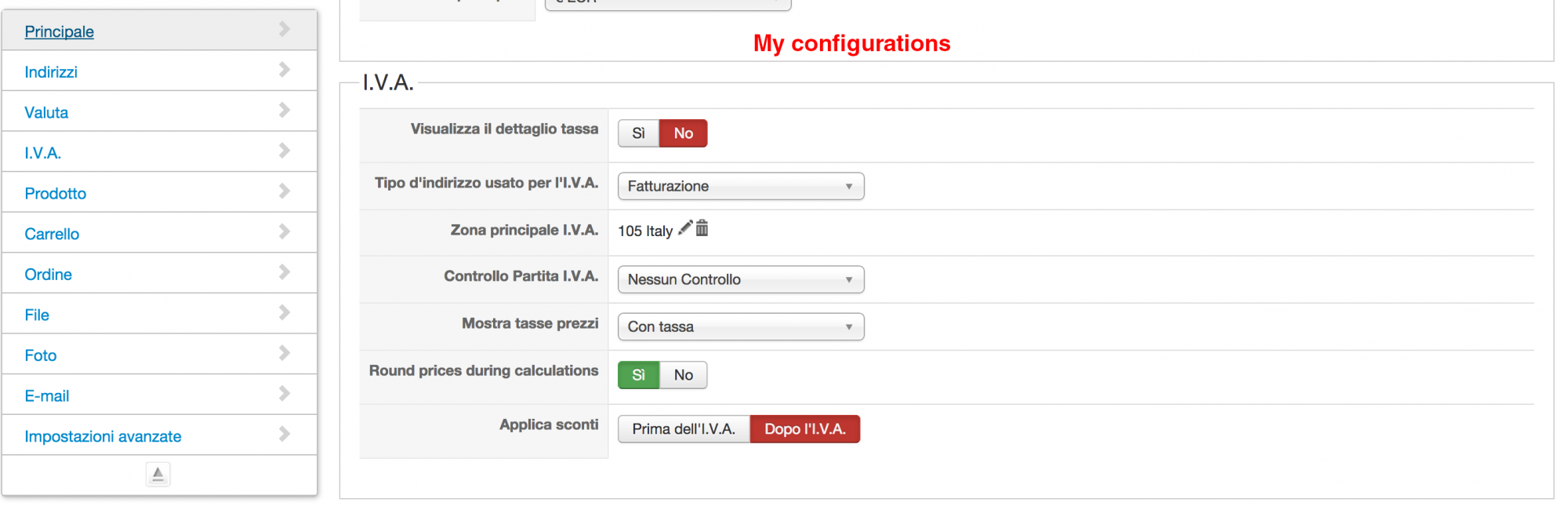Expand the Con tassa price dropdown
Viewport: 1568px width, 506px height.
[741, 327]
